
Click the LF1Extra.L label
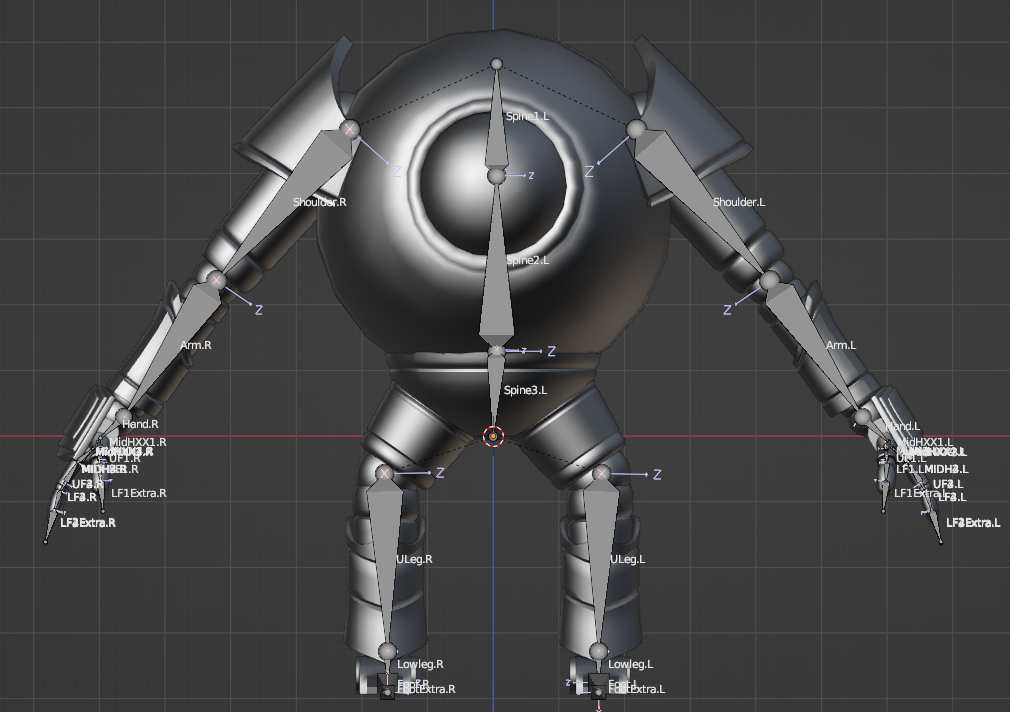921,493
